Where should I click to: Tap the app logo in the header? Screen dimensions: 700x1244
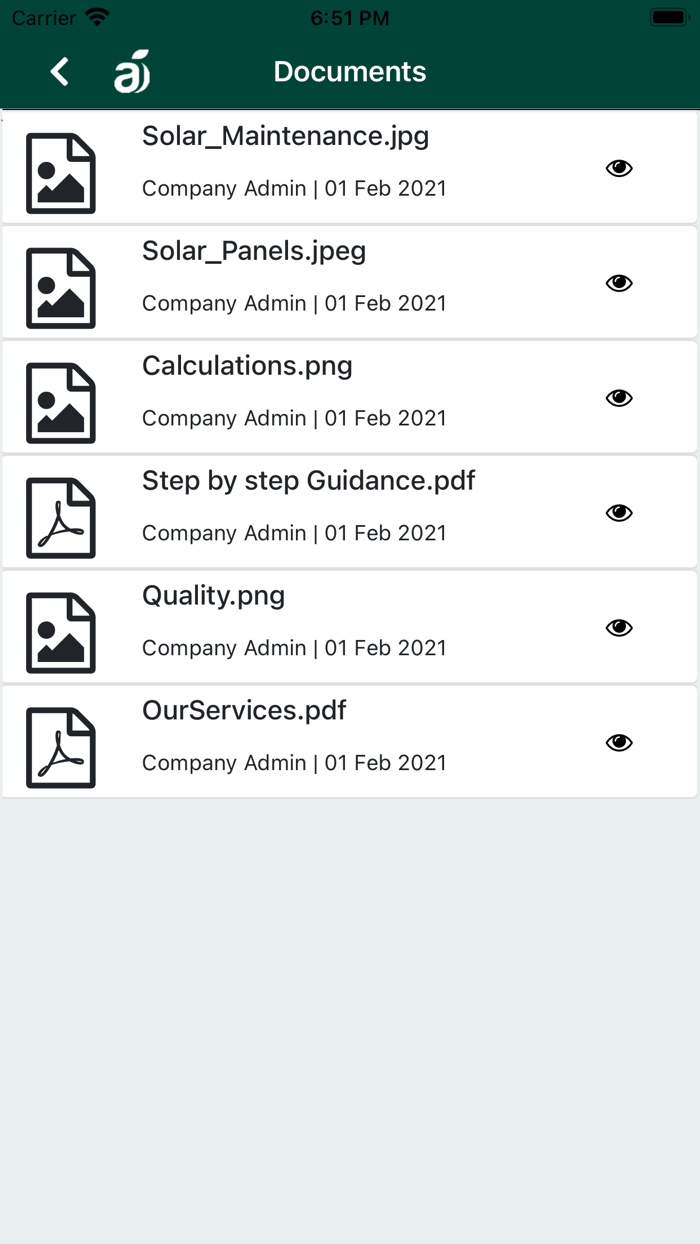click(x=132, y=72)
